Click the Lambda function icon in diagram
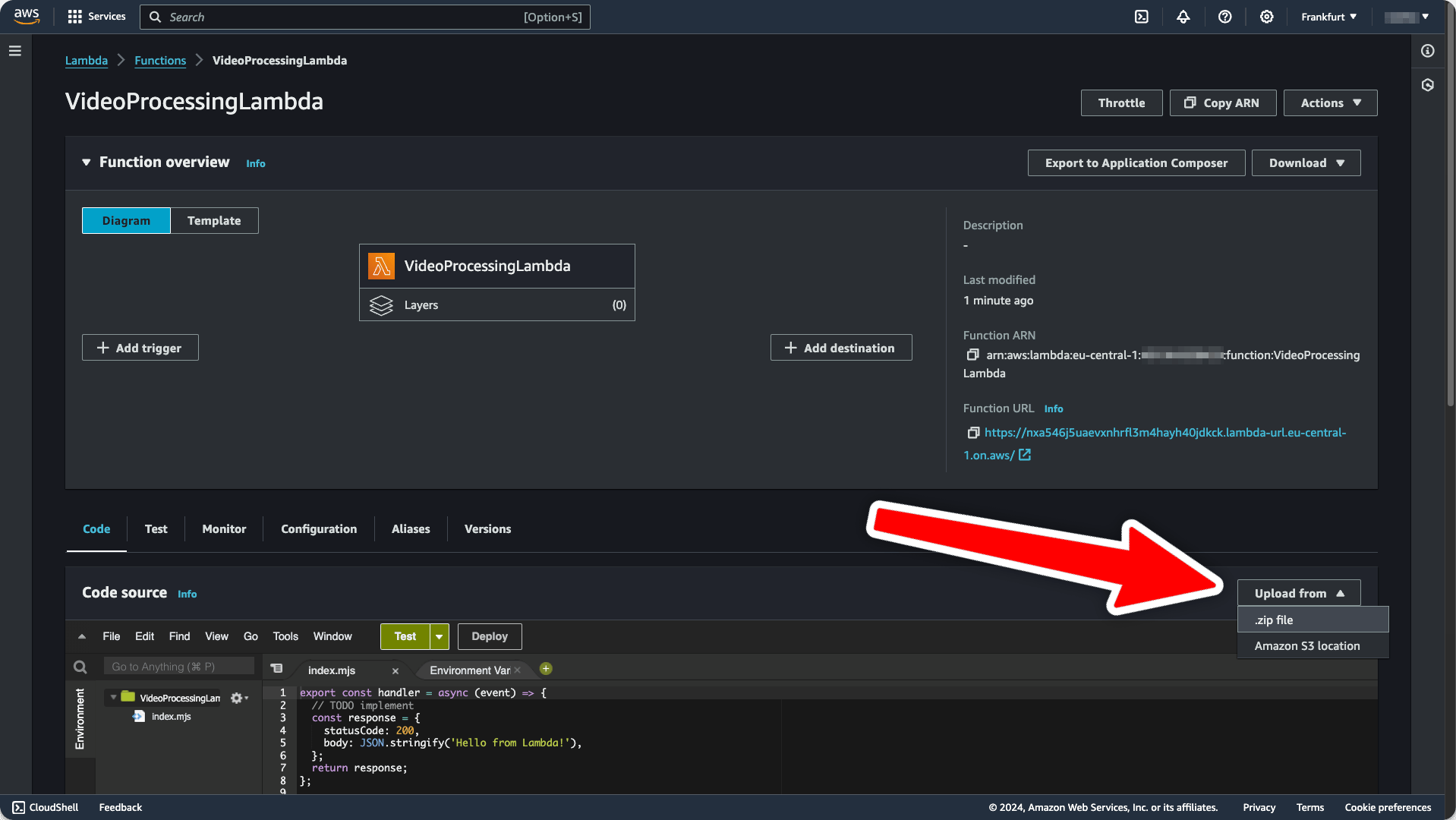 pos(381,266)
